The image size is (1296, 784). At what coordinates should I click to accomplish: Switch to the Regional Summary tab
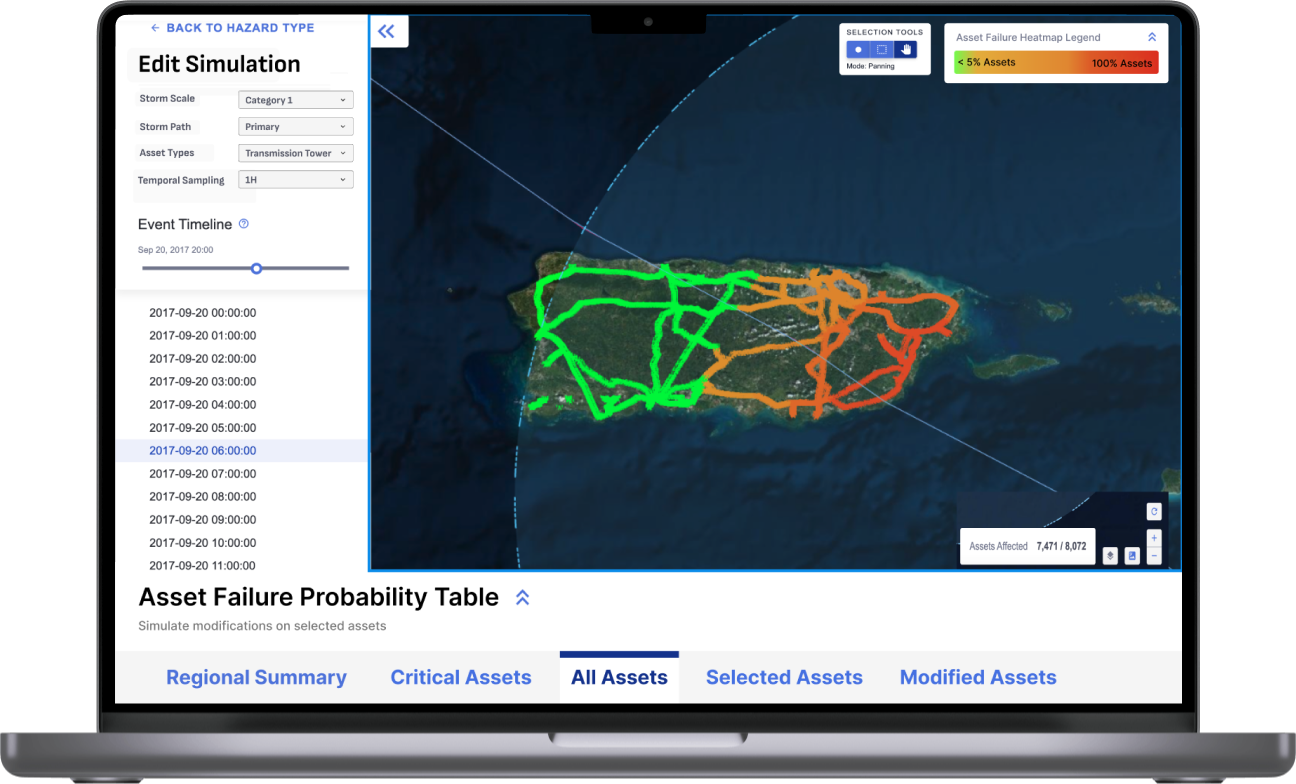(256, 677)
